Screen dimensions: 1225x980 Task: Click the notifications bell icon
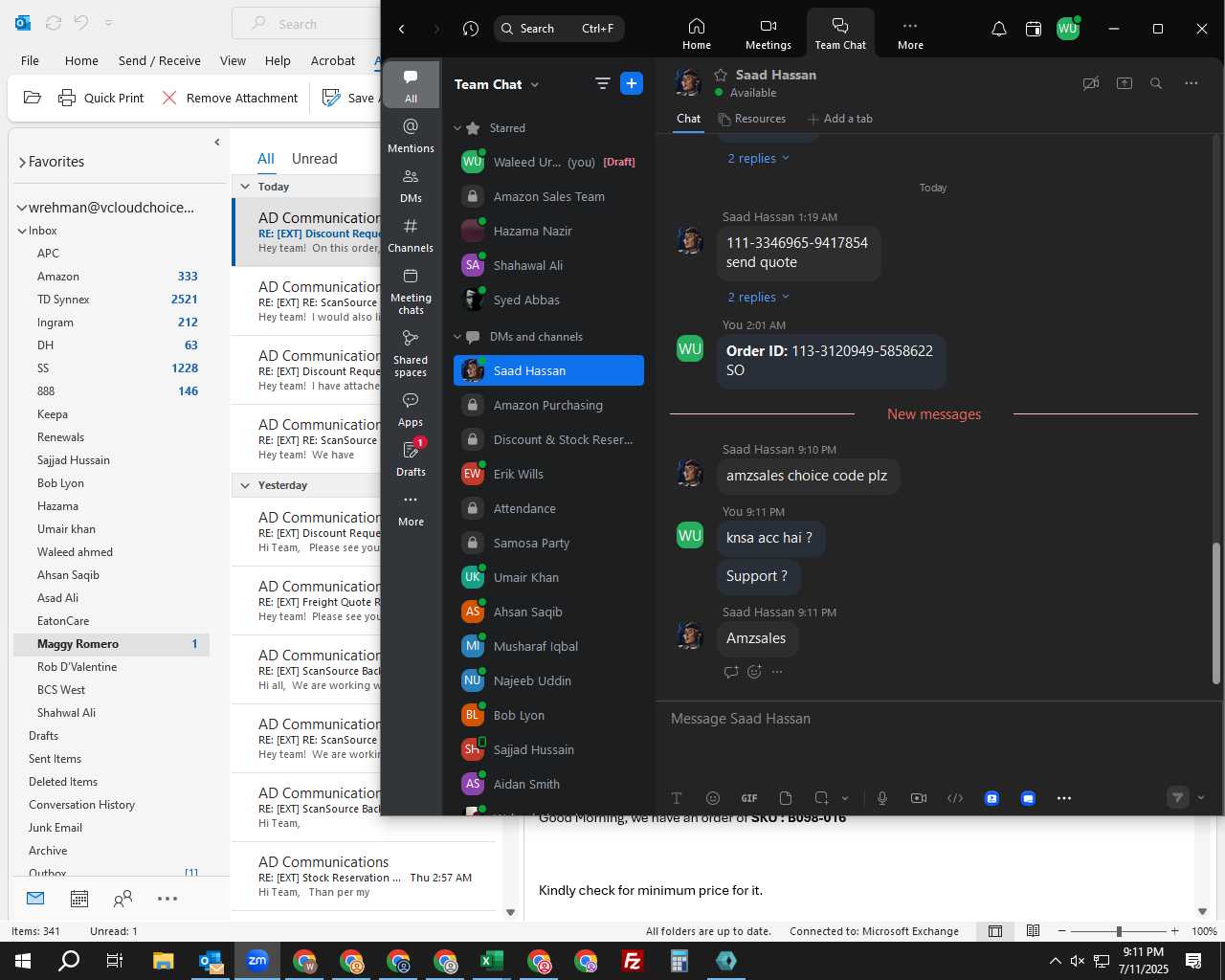point(998,29)
